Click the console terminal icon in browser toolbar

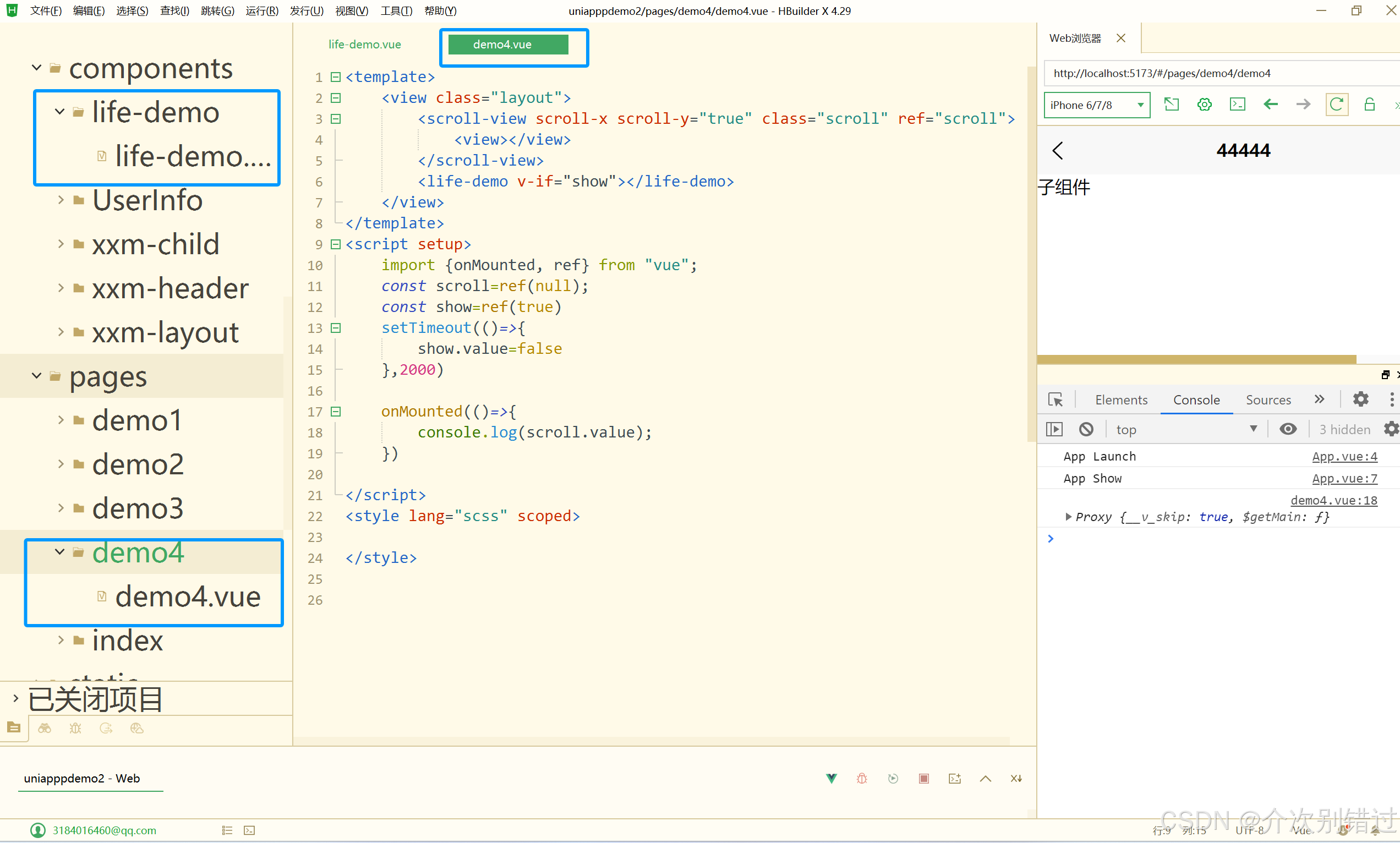(1237, 105)
